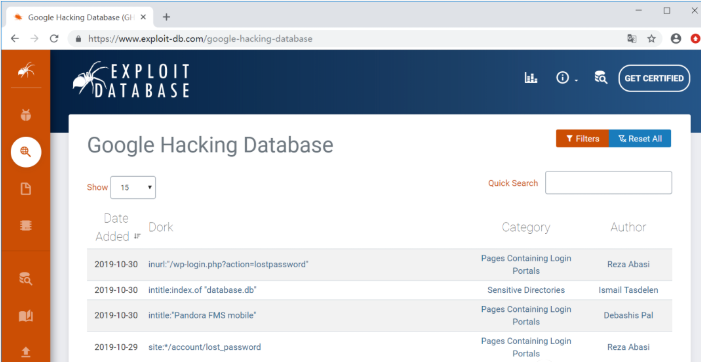The width and height of the screenshot is (701, 362).
Task: Click the address bar URL
Action: pyautogui.click(x=200, y=39)
